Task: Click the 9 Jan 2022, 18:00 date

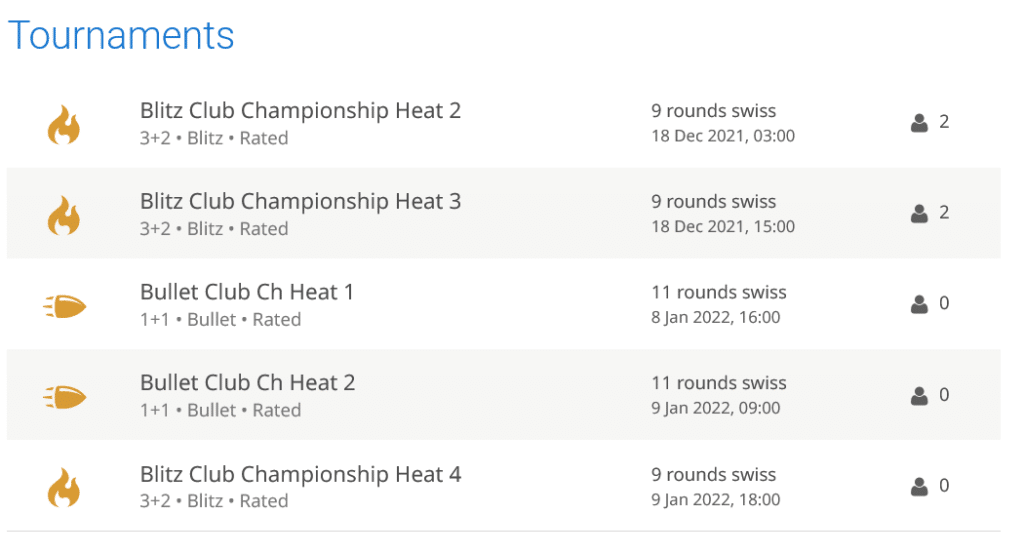Action: click(716, 499)
